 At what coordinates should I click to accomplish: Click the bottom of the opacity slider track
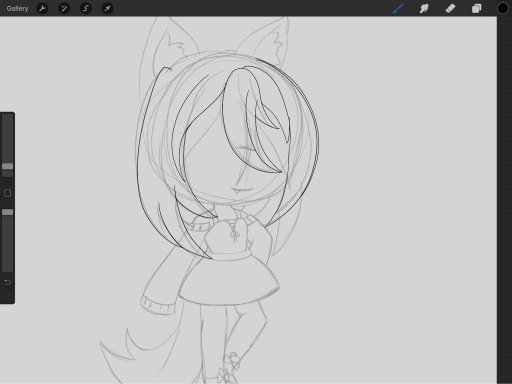tap(7, 268)
